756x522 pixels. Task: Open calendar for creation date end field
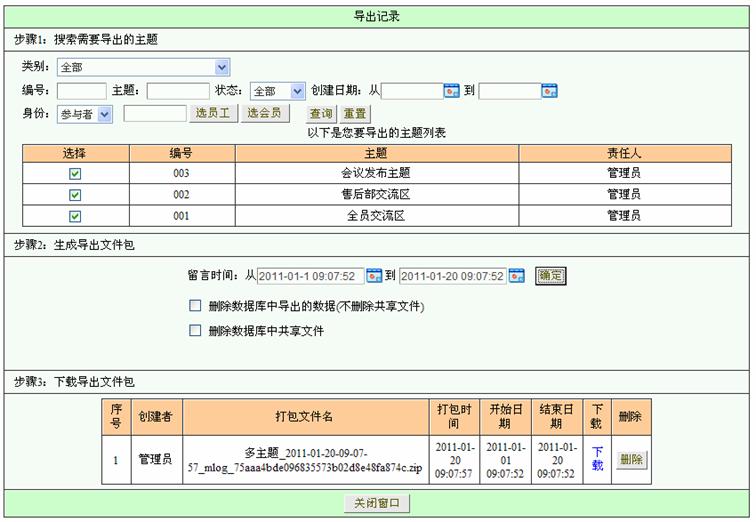pyautogui.click(x=549, y=91)
